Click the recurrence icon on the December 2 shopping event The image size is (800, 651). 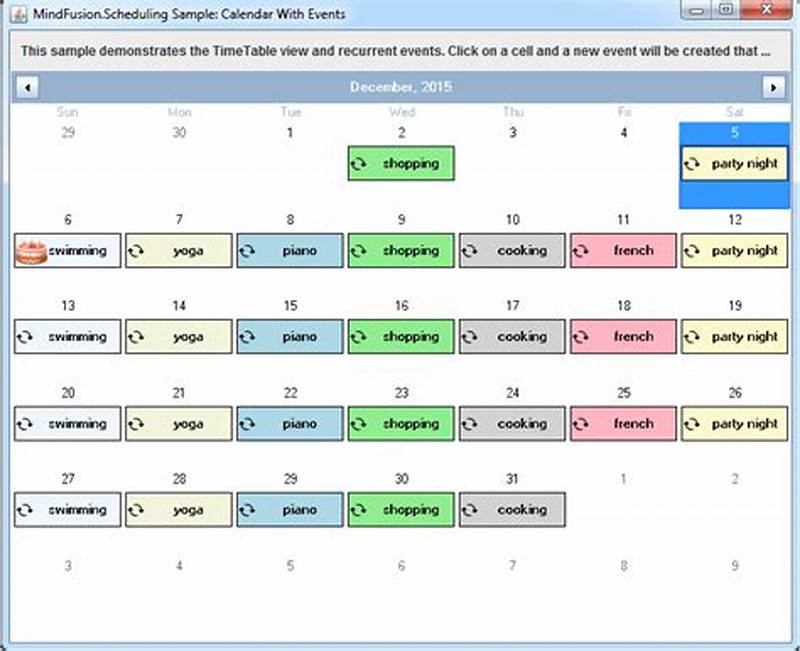pyautogui.click(x=360, y=163)
